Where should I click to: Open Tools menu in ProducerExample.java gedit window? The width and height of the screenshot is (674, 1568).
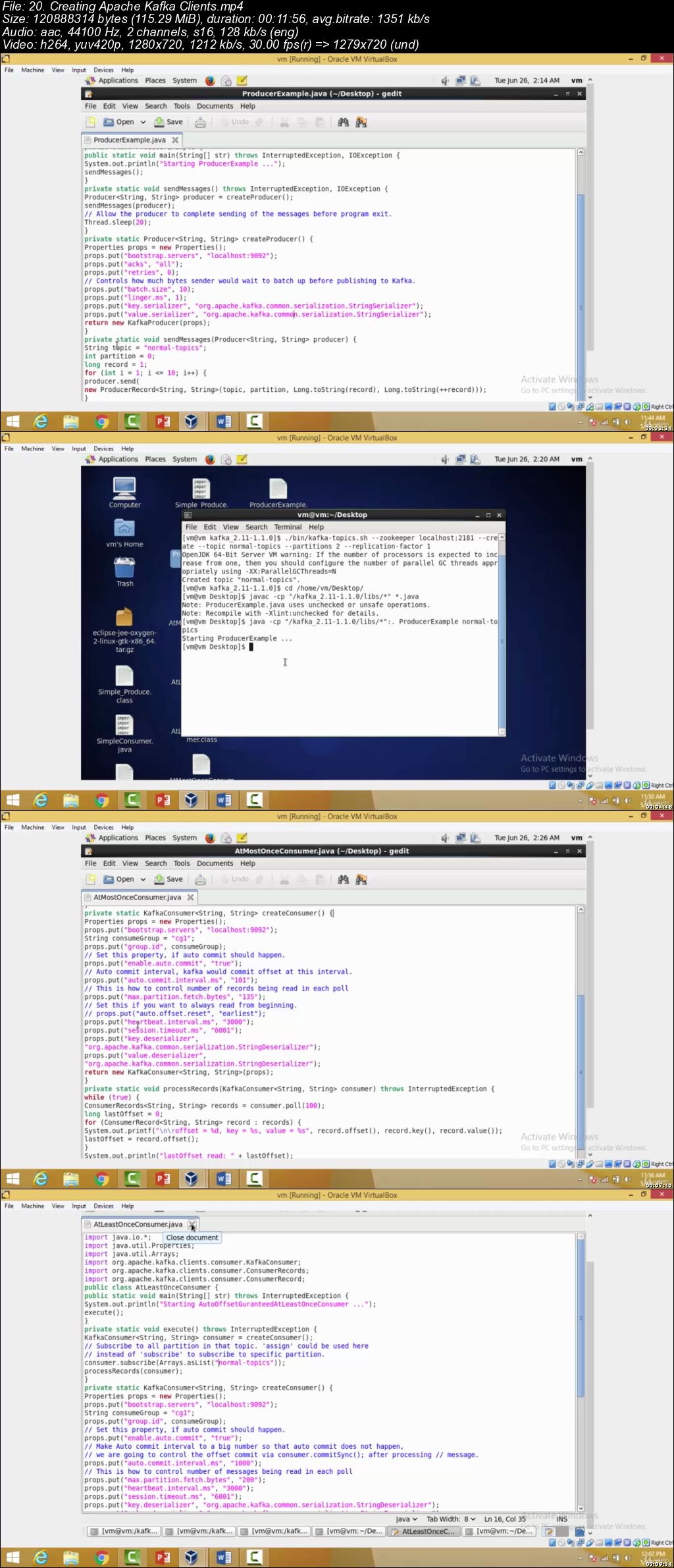pyautogui.click(x=182, y=106)
